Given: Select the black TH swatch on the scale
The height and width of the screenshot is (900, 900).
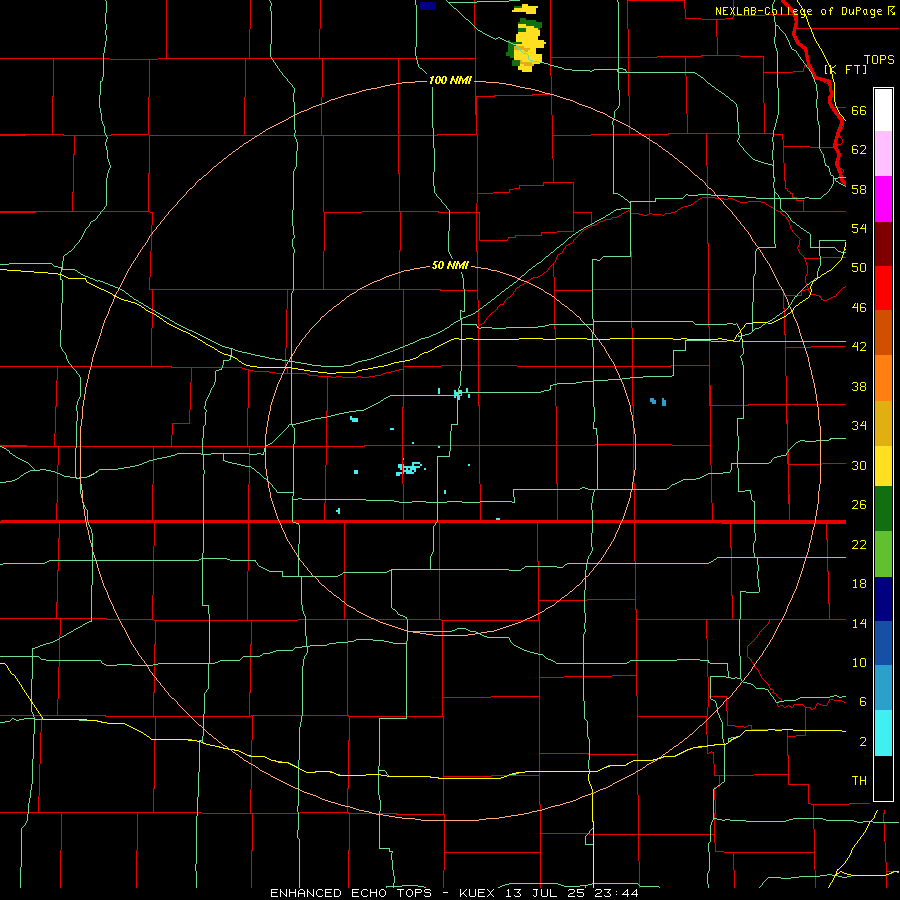Looking at the screenshot, I should tap(883, 778).
